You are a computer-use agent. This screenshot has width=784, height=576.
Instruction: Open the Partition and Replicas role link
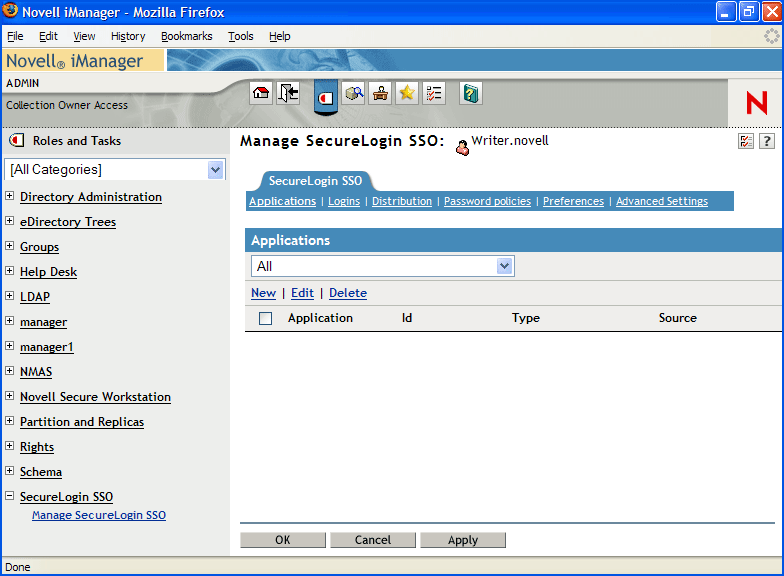(x=82, y=422)
